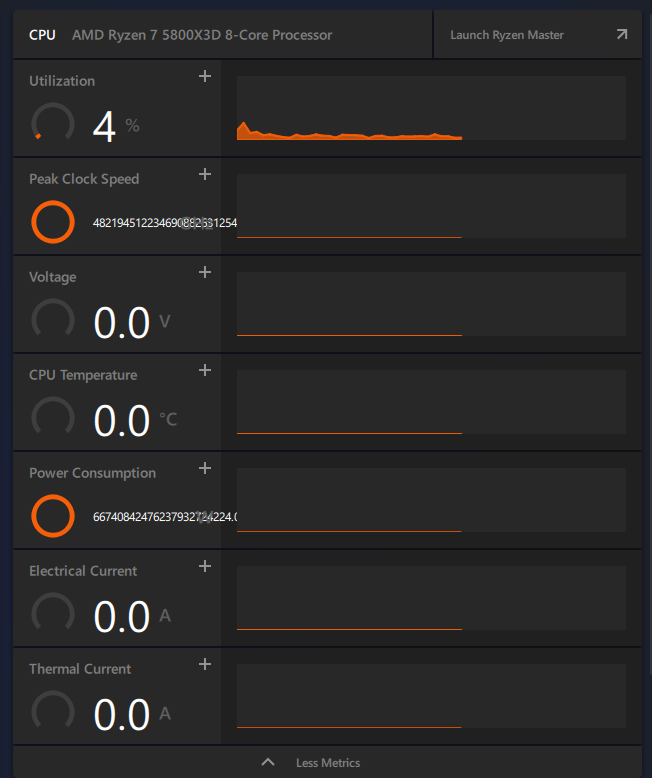This screenshot has width=652, height=778.
Task: Click the Voltage history graph
Action: pyautogui.click(x=431, y=304)
